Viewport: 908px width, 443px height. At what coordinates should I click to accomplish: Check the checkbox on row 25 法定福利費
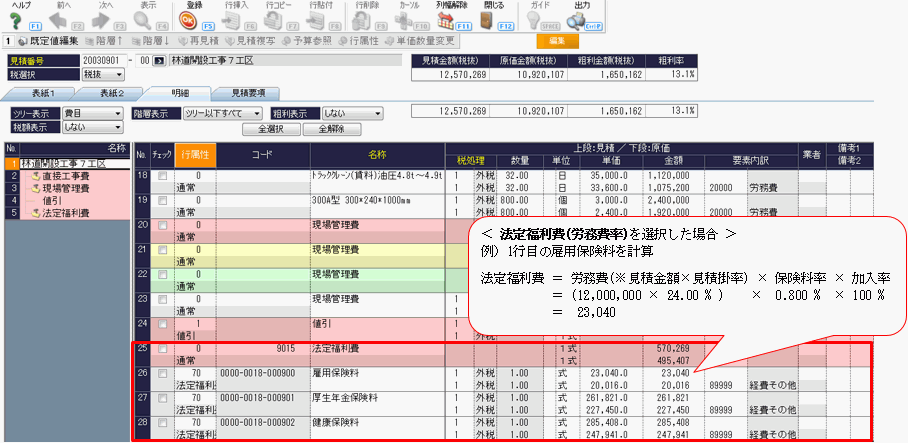point(163,349)
